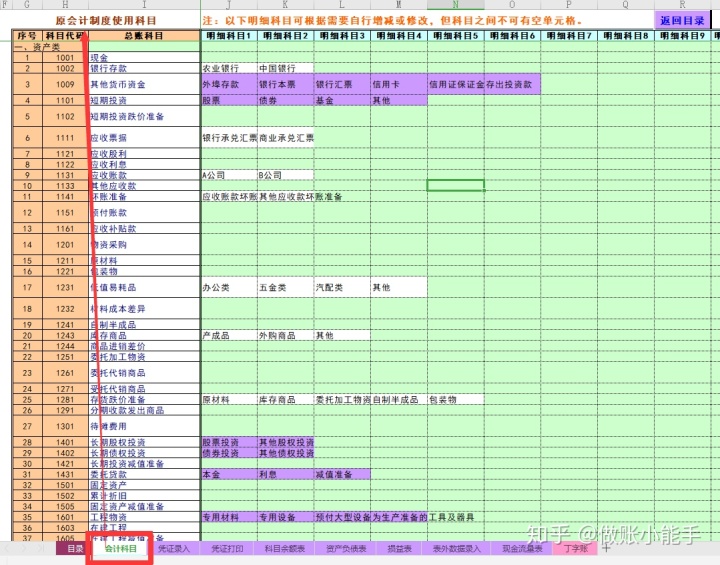Screen dimensions: 720x565
Task: Select the 工具及器具 cell
Action: pos(456,517)
